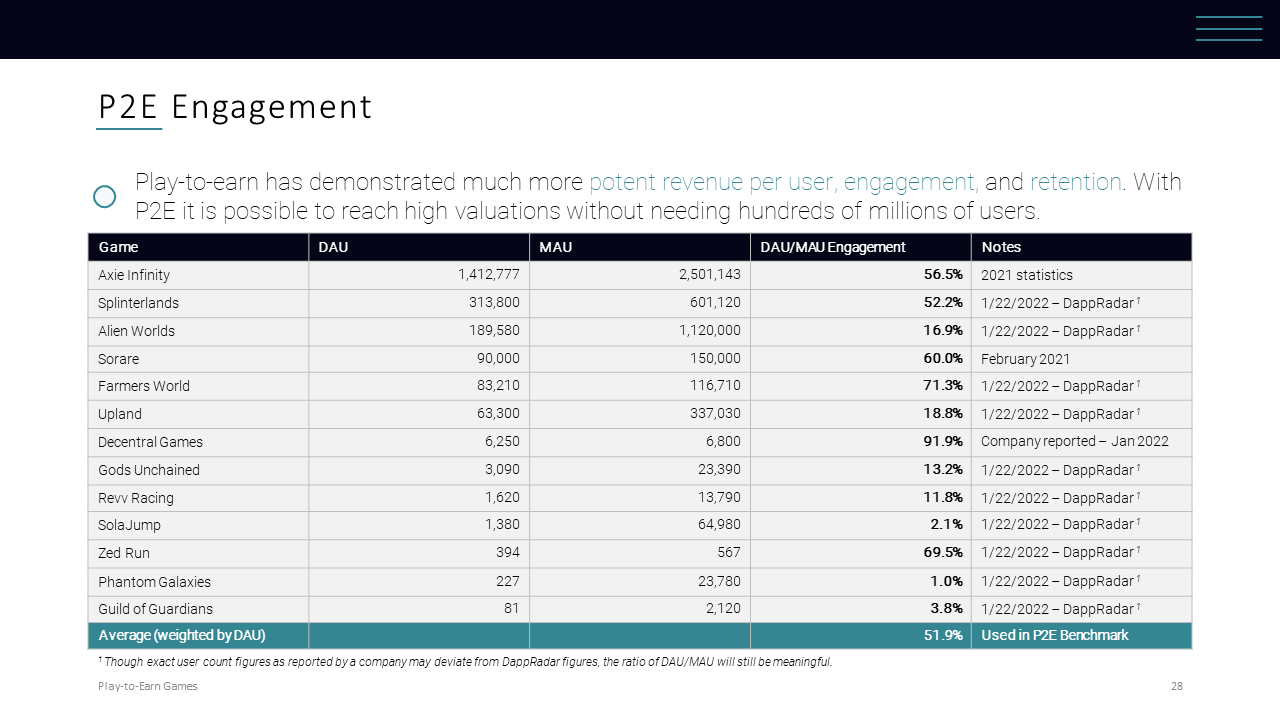Click the P2E Engagement title

[x=235, y=107]
